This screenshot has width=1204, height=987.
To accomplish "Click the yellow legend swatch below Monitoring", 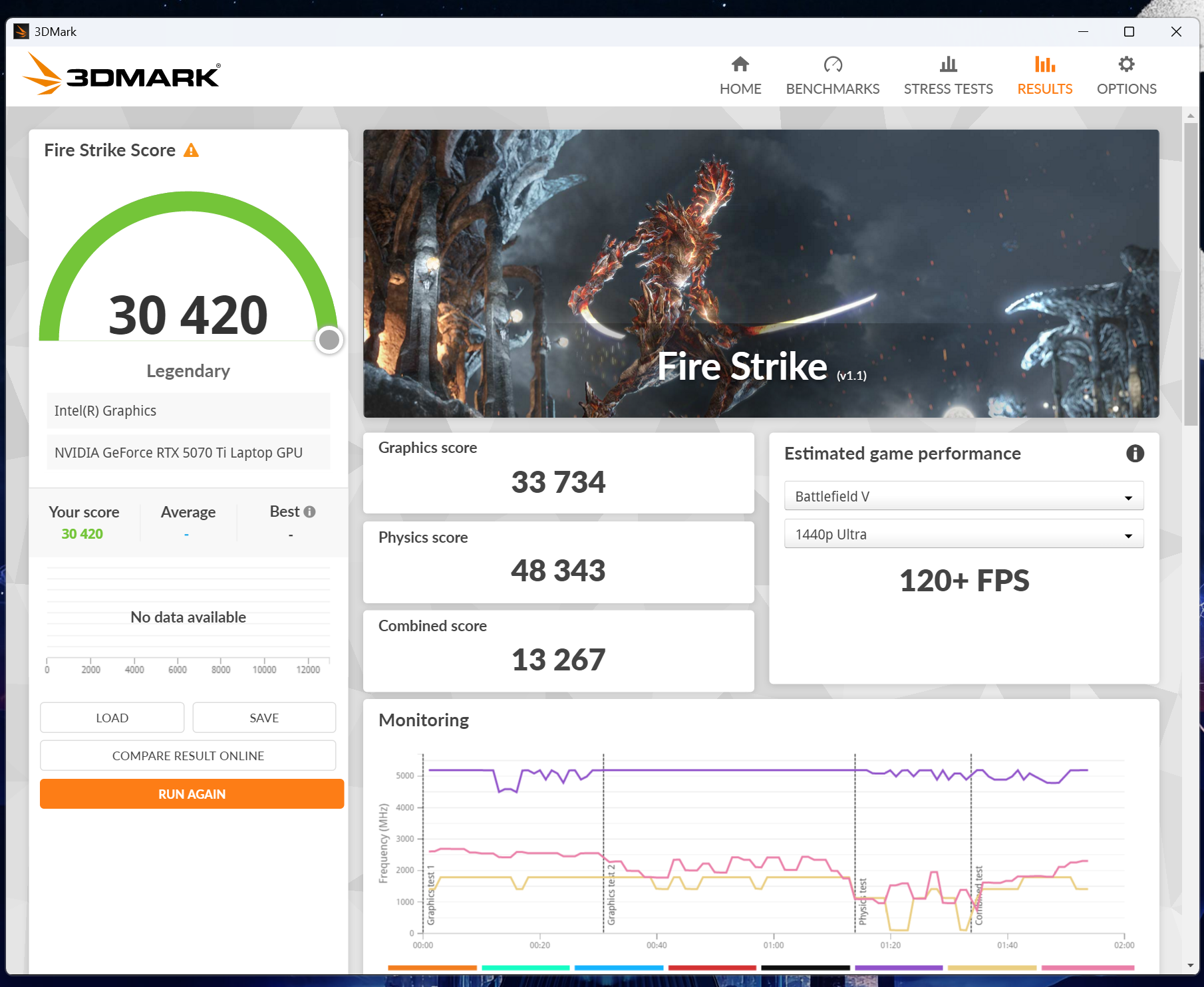I will [992, 968].
